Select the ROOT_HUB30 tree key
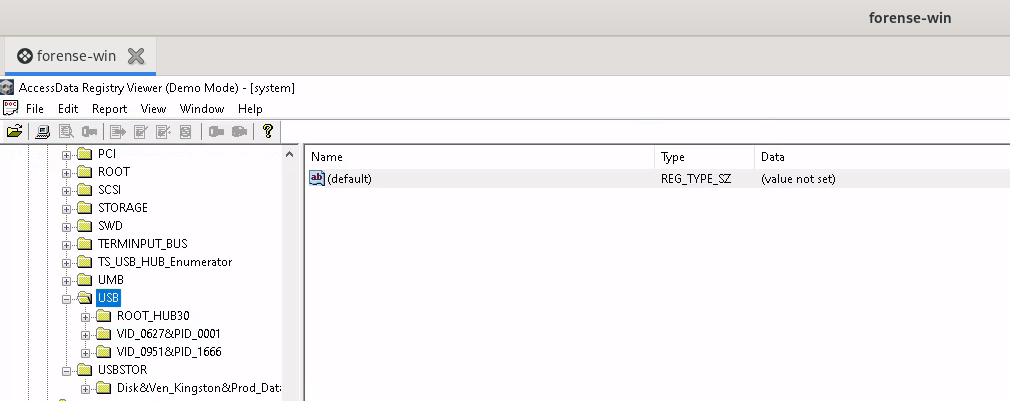 pyautogui.click(x=153, y=316)
